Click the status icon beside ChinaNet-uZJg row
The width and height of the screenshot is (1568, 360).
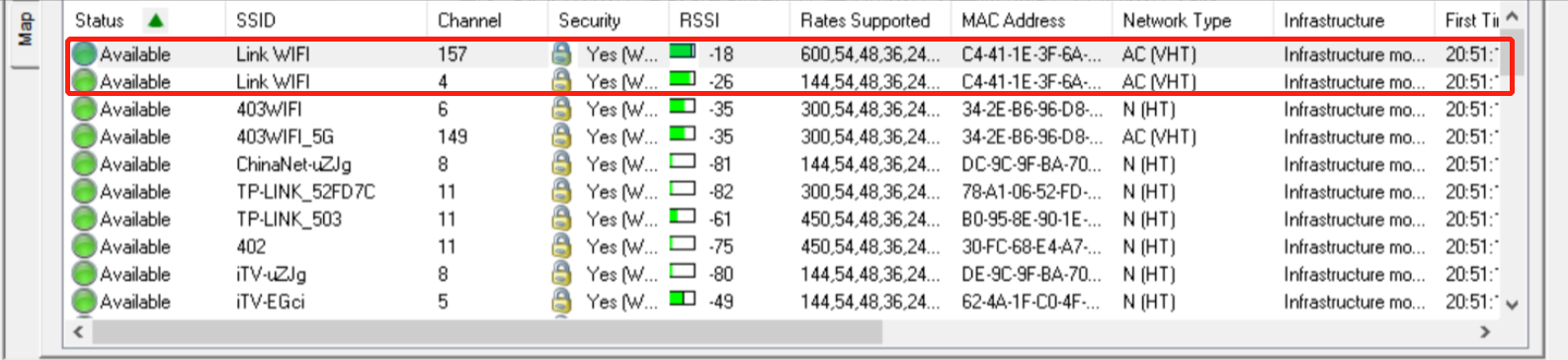[x=84, y=164]
